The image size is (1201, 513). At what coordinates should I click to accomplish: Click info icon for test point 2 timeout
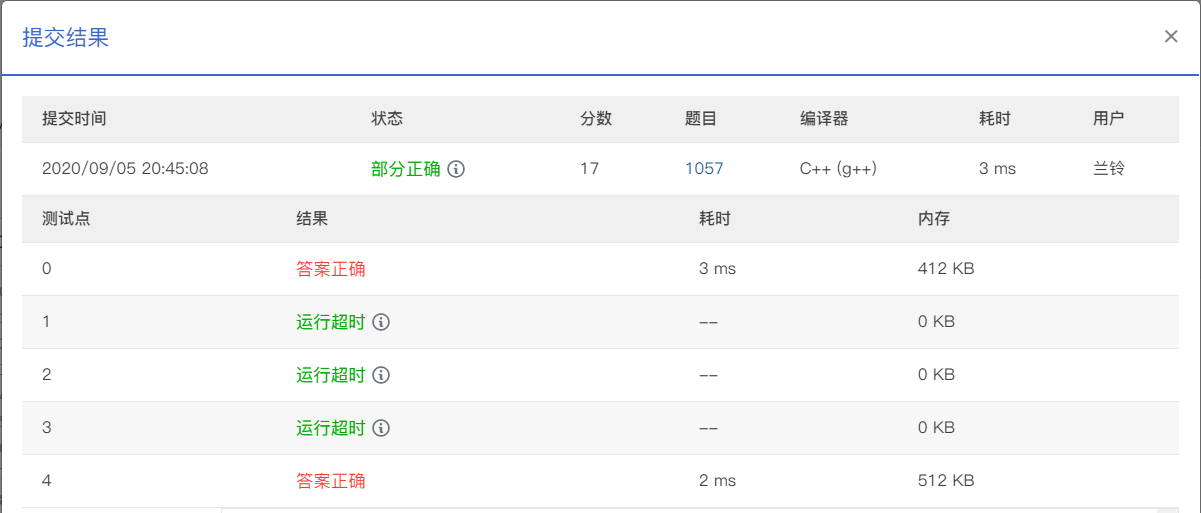click(381, 375)
